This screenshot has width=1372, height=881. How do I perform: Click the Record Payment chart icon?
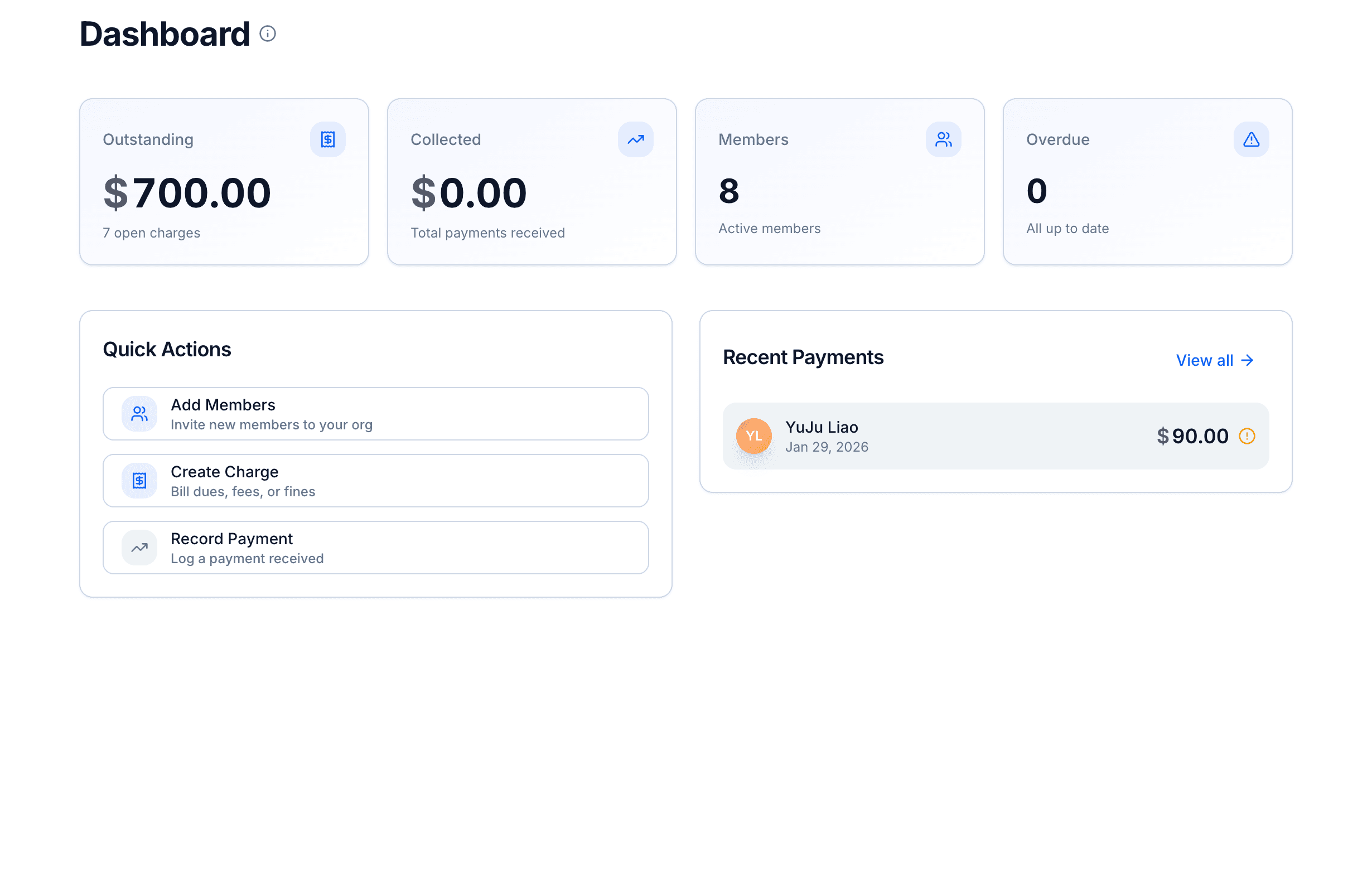click(138, 548)
